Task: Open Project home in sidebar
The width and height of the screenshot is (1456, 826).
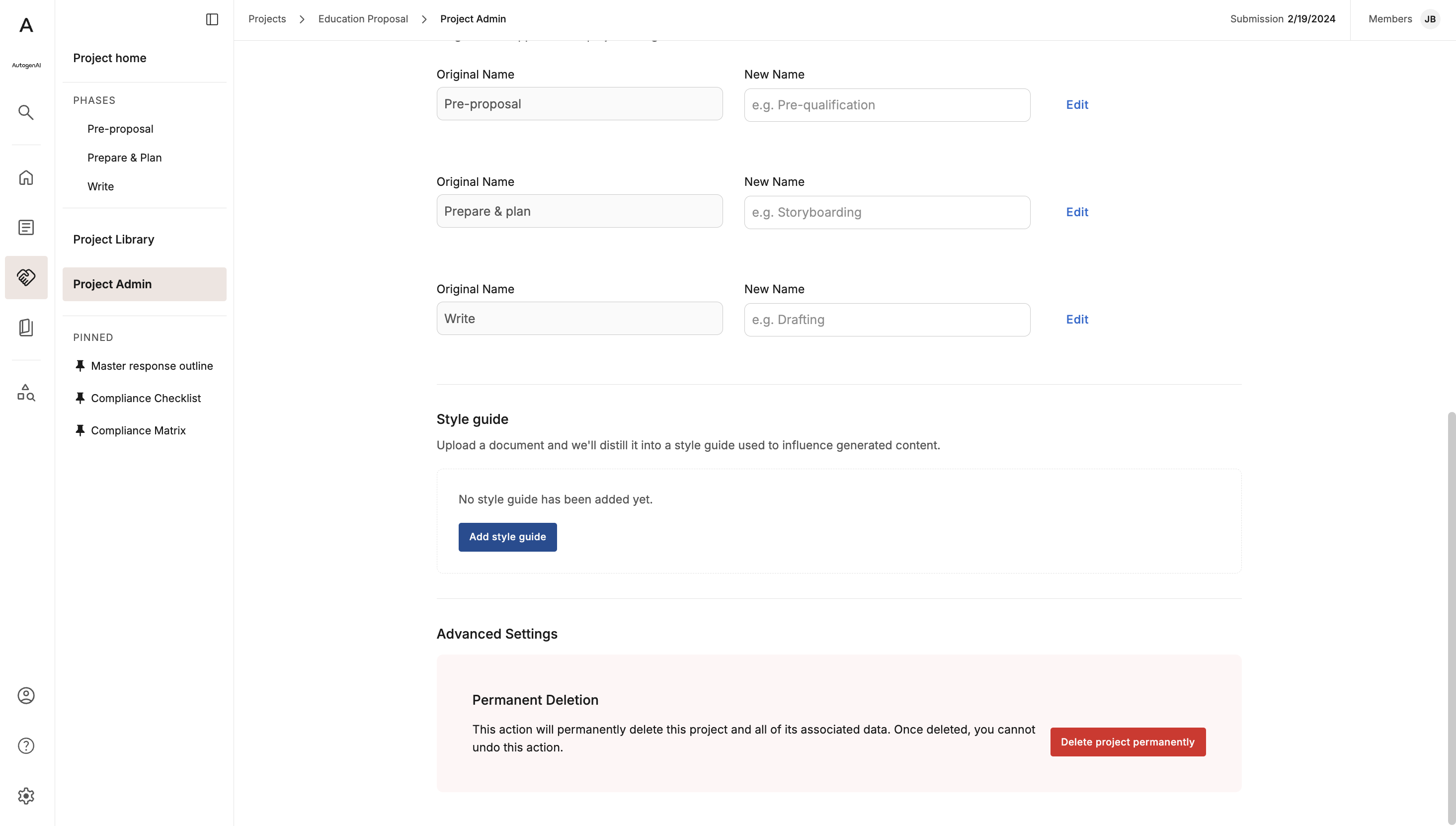Action: [x=109, y=58]
